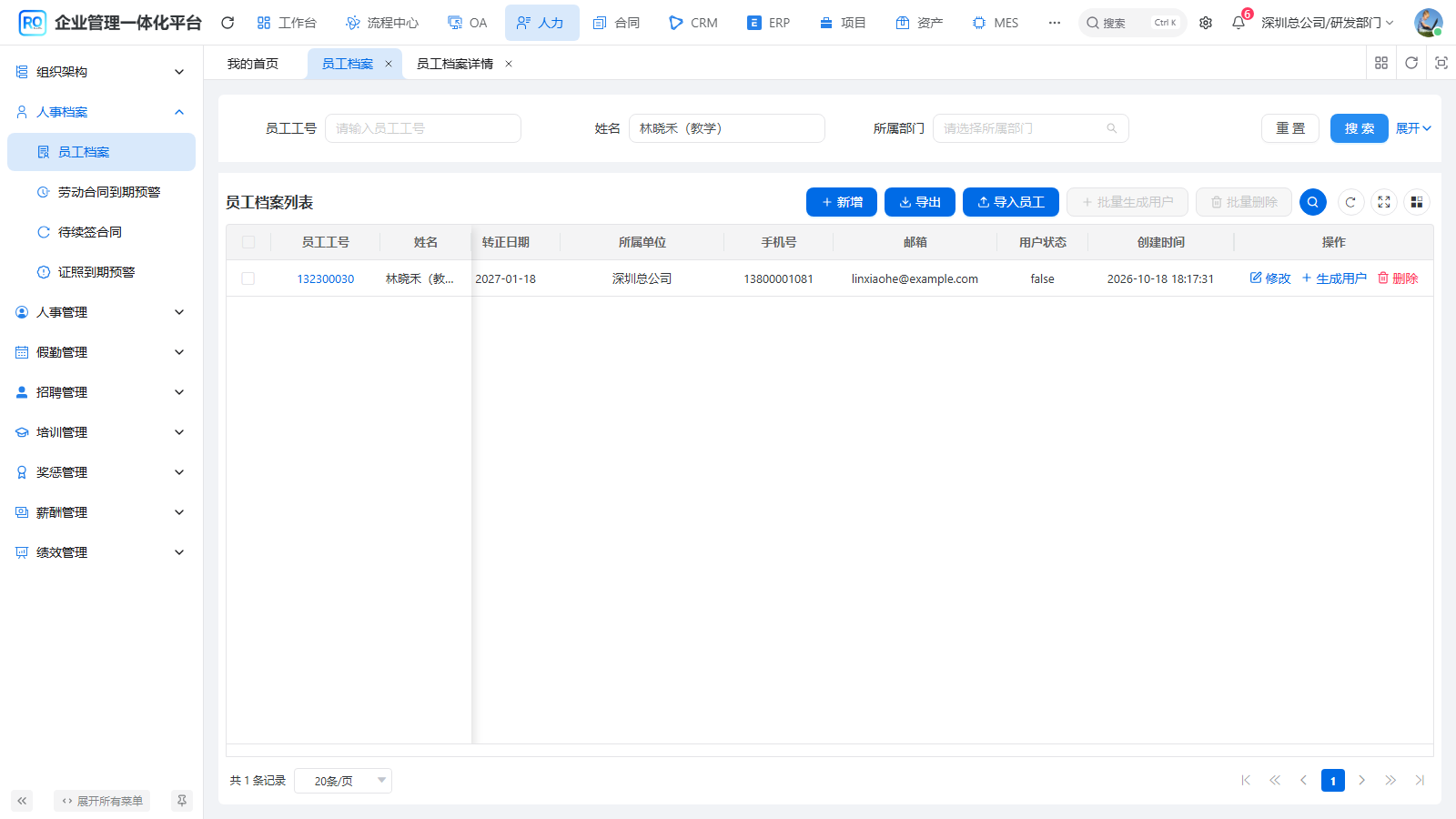Screen dimensions: 1456x819
Task: Open the more modules ellipsis in the top navigation
Action: pyautogui.click(x=1055, y=23)
